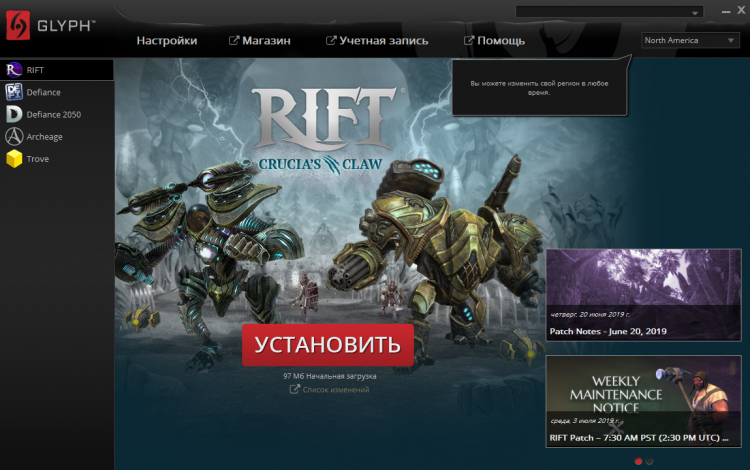Open the account dropdown at top
Viewport: 750px width, 470px height.
[609, 12]
